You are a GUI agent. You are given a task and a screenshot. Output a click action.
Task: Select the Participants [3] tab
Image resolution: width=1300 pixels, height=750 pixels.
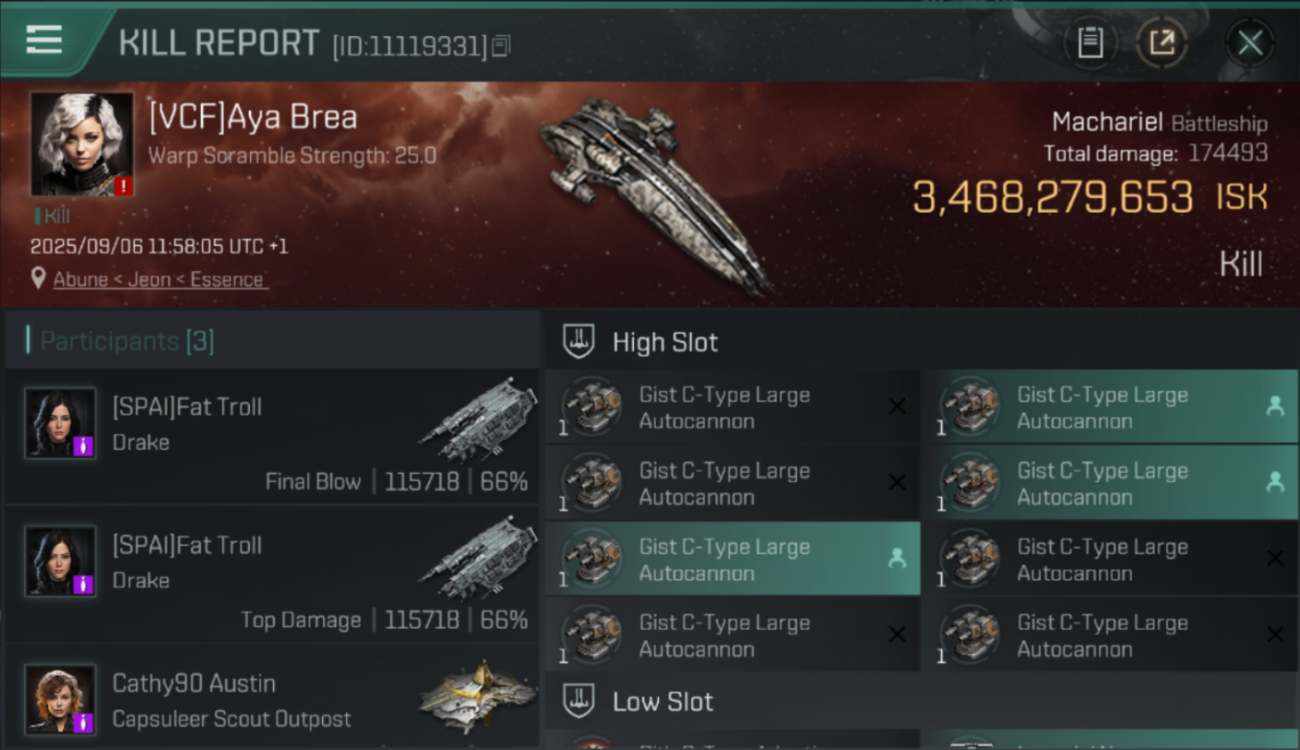(127, 341)
